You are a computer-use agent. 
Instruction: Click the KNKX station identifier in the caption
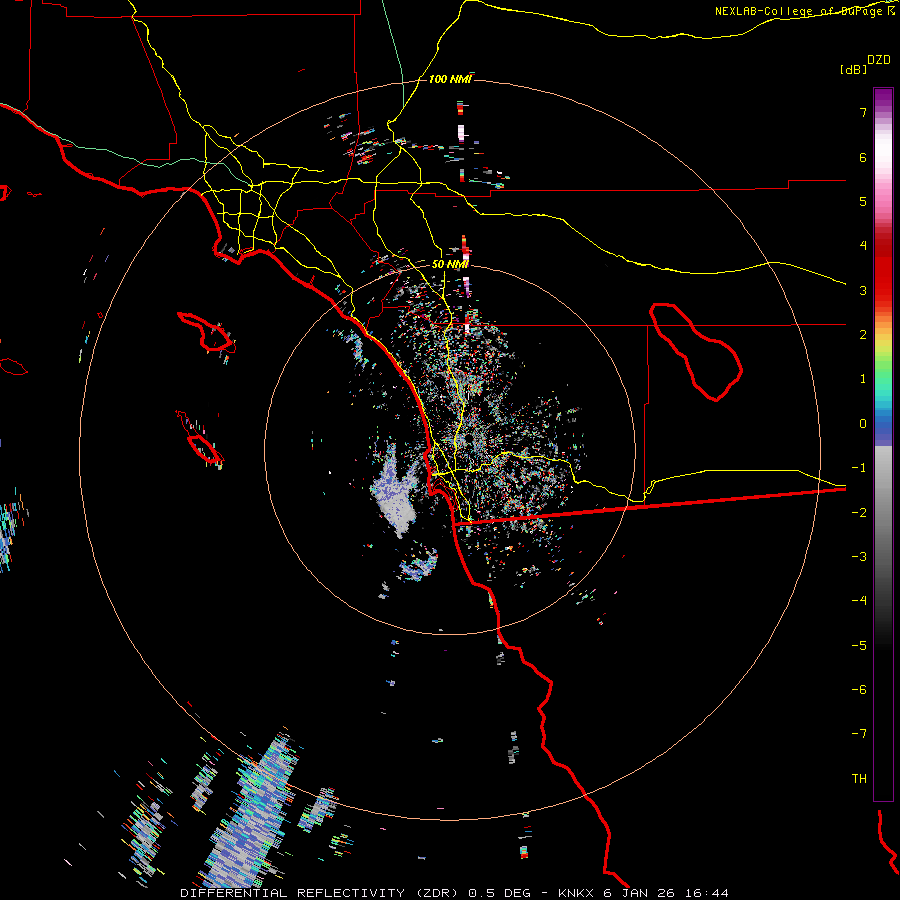pyautogui.click(x=575, y=893)
